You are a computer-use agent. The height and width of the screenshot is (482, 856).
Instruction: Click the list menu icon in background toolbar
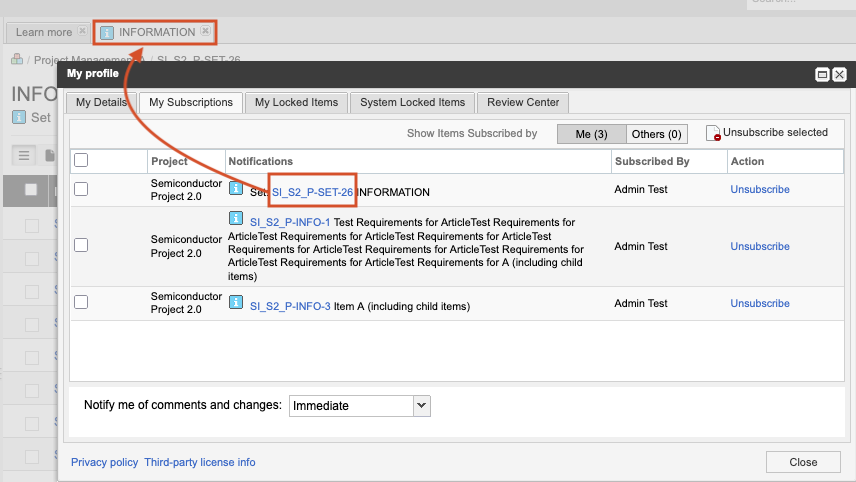(24, 156)
